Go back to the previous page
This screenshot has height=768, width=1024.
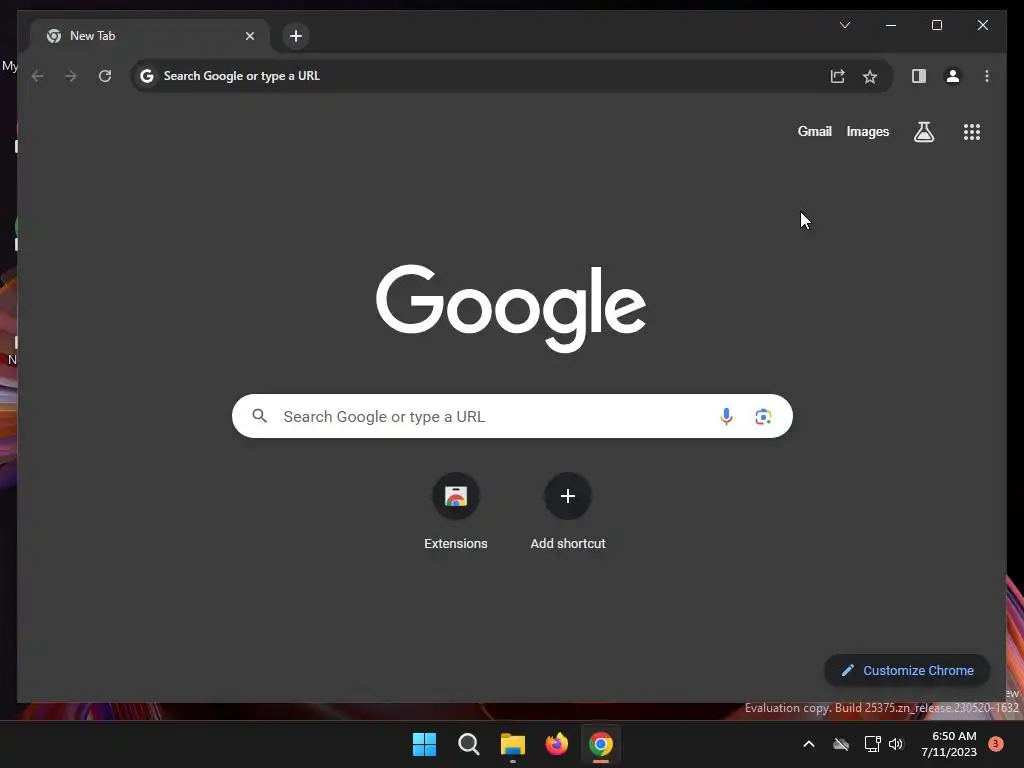pyautogui.click(x=37, y=76)
